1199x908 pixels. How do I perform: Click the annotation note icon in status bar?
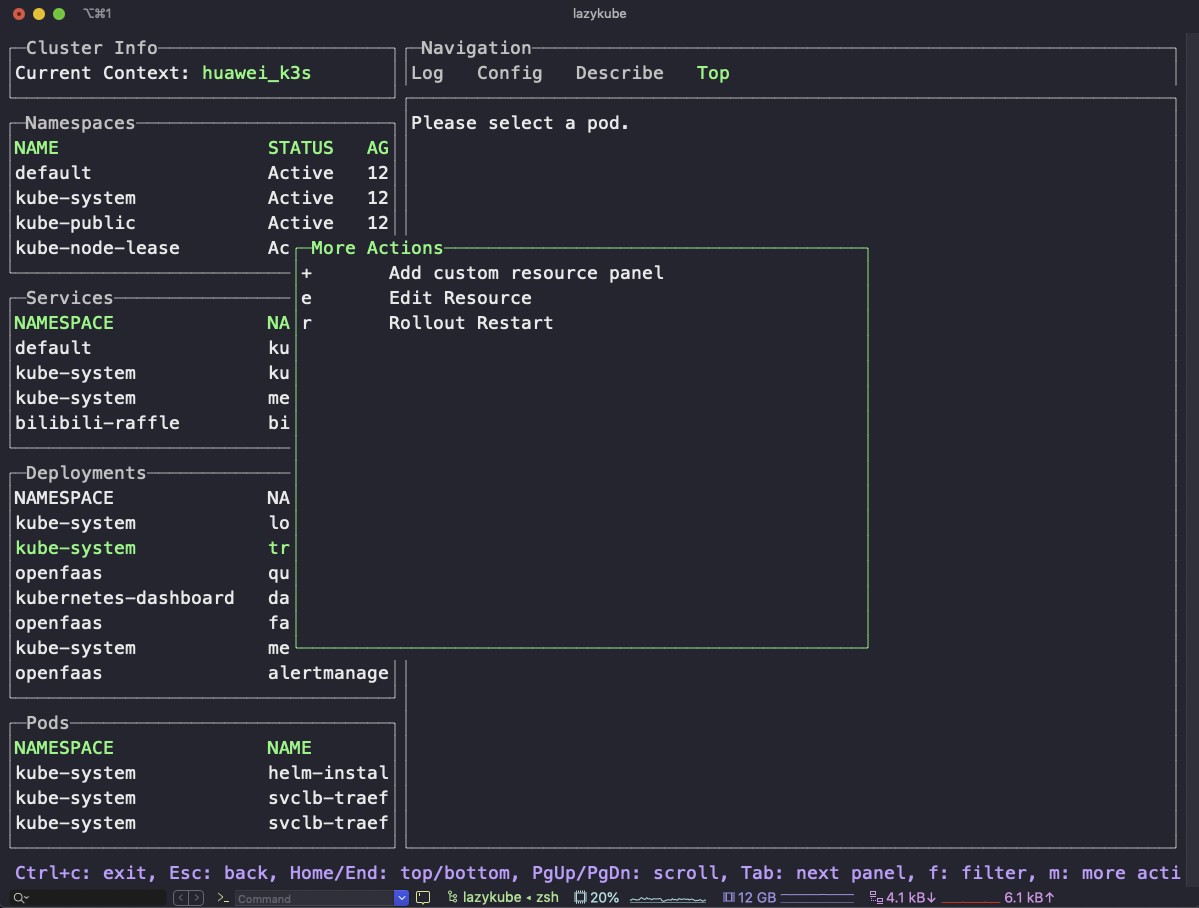[x=423, y=898]
